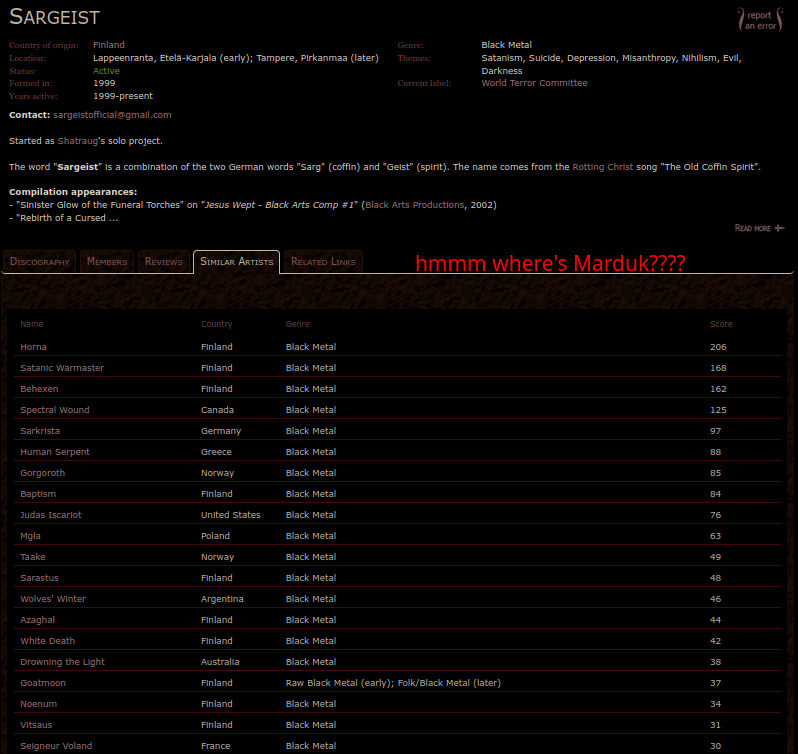The image size is (798, 754).
Task: Visit the Judas Iscariot band page
Action: (x=50, y=515)
